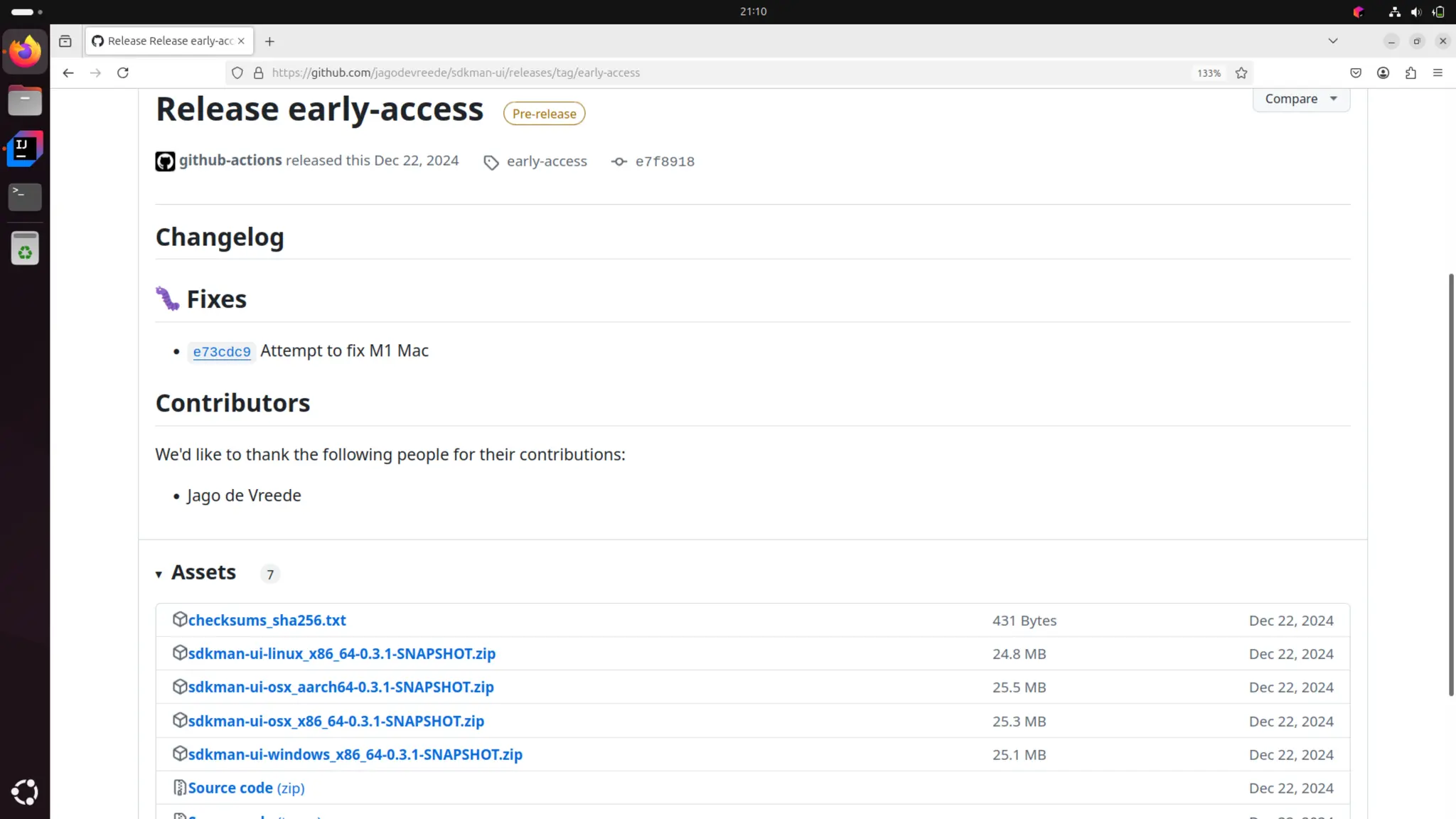The image size is (1456, 819).
Task: Click the page vertical scrollbar
Action: [1450, 483]
